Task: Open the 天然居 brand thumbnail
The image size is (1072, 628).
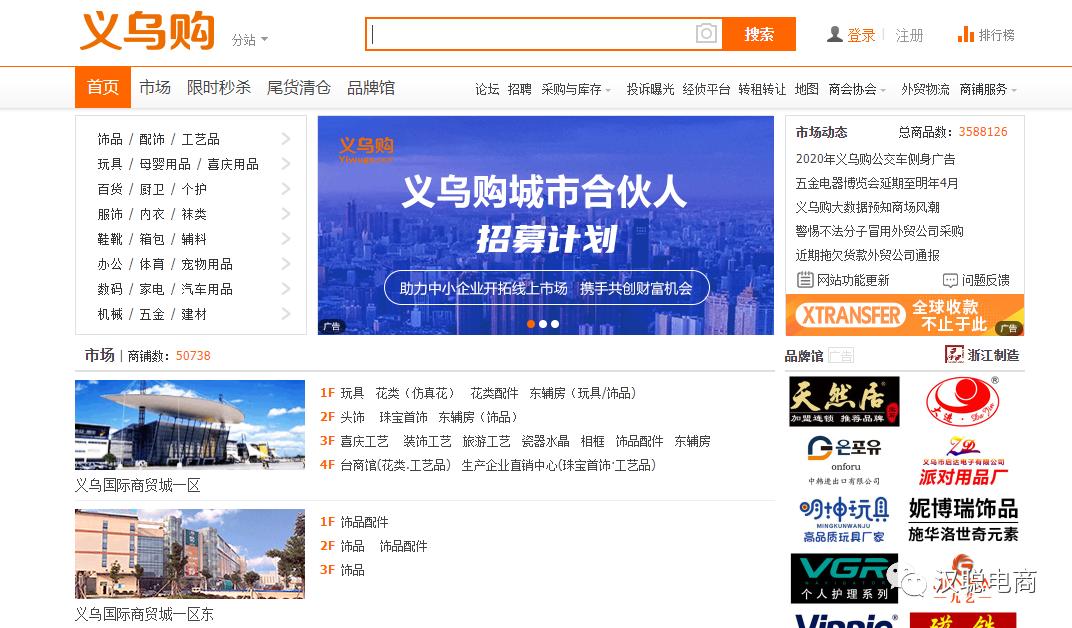Action: [x=843, y=400]
